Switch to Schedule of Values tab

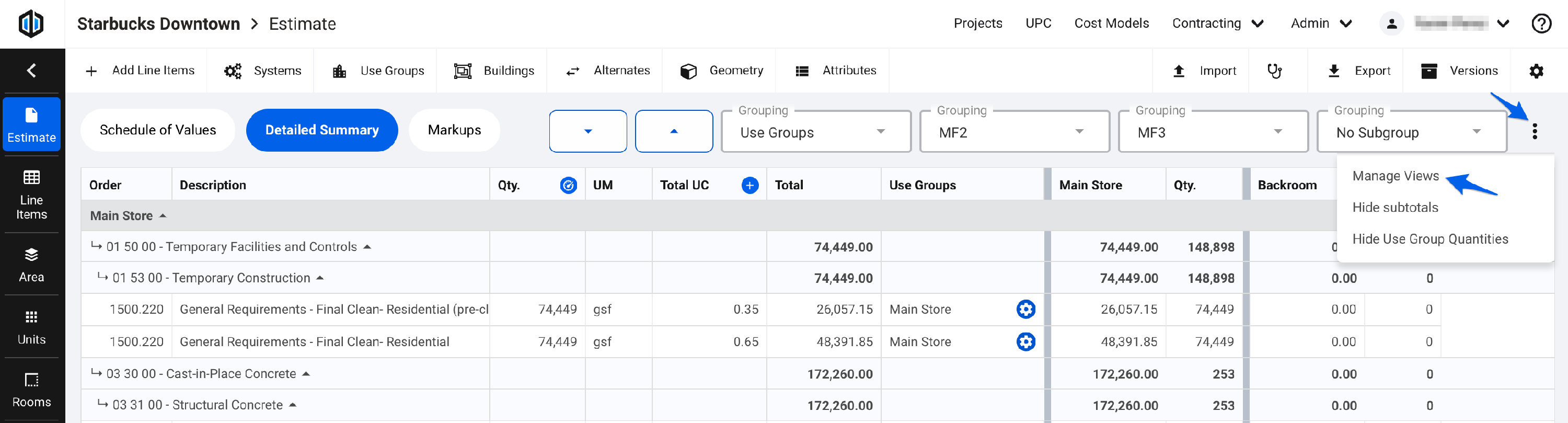click(158, 130)
